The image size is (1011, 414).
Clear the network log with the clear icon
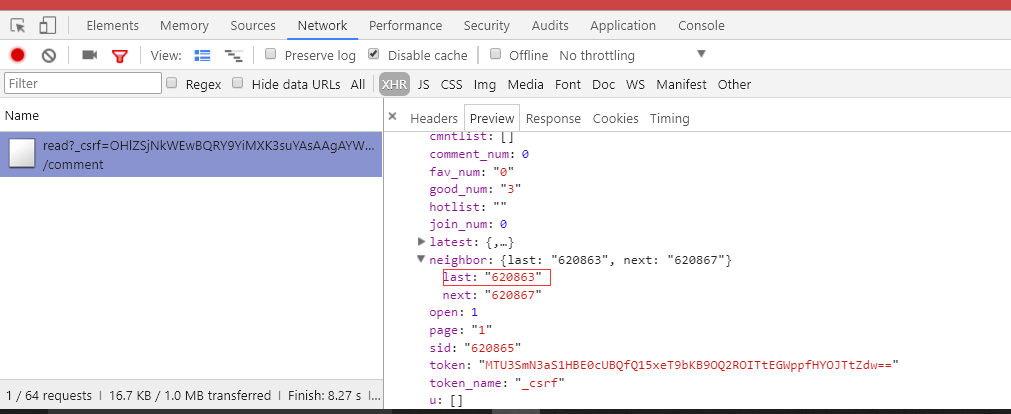pyautogui.click(x=49, y=55)
